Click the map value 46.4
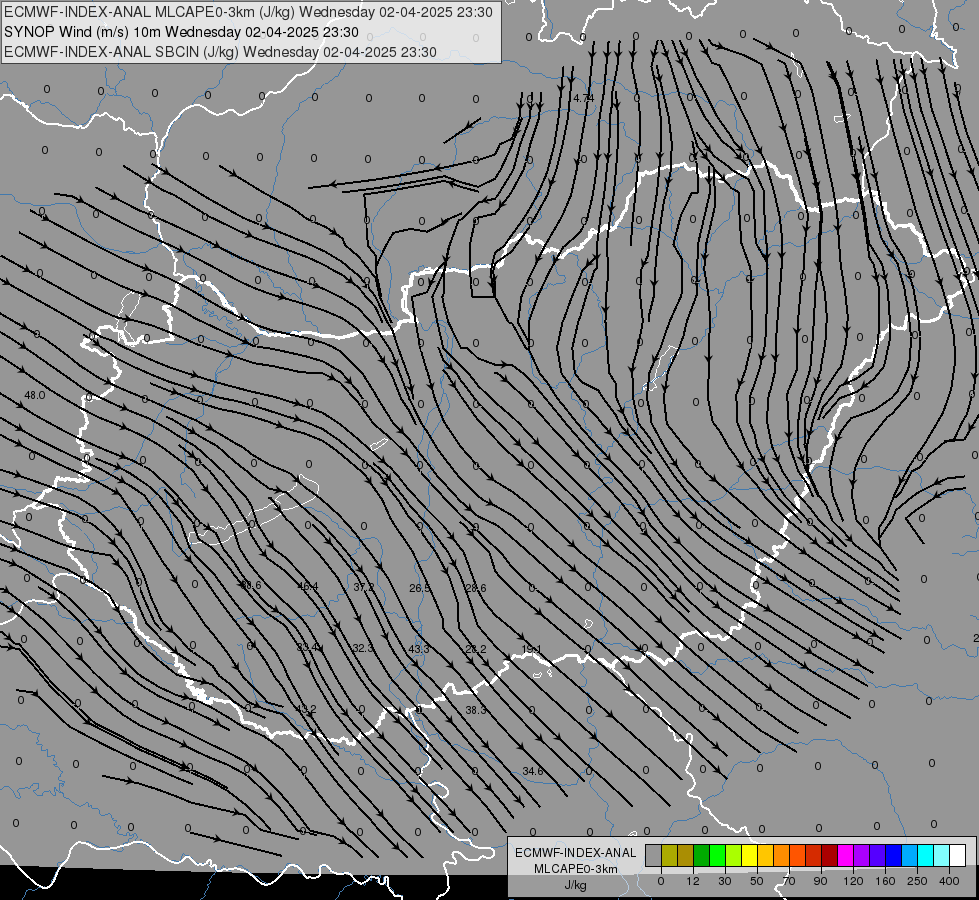Screen dimensions: 979x900 click(x=308, y=586)
